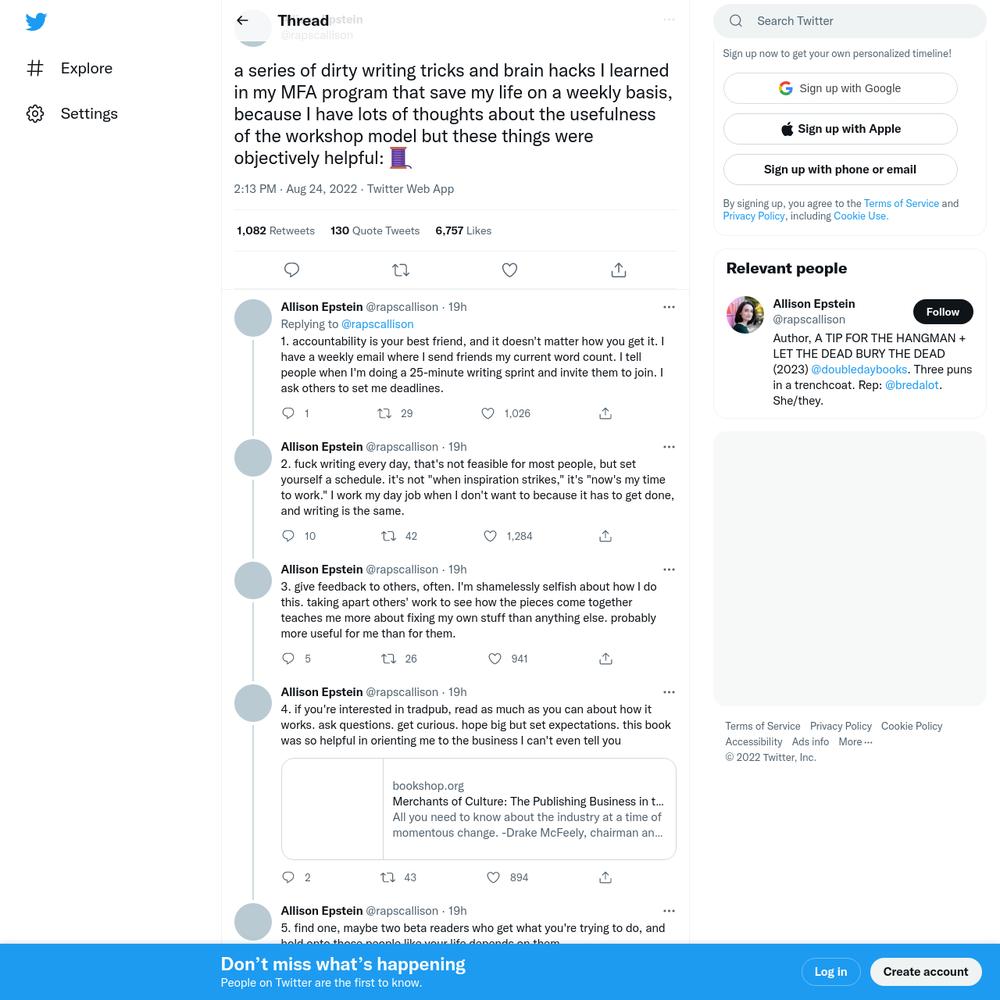The width and height of the screenshot is (1000, 1000).
Task: Follow Allison Epstein
Action: [x=943, y=312]
